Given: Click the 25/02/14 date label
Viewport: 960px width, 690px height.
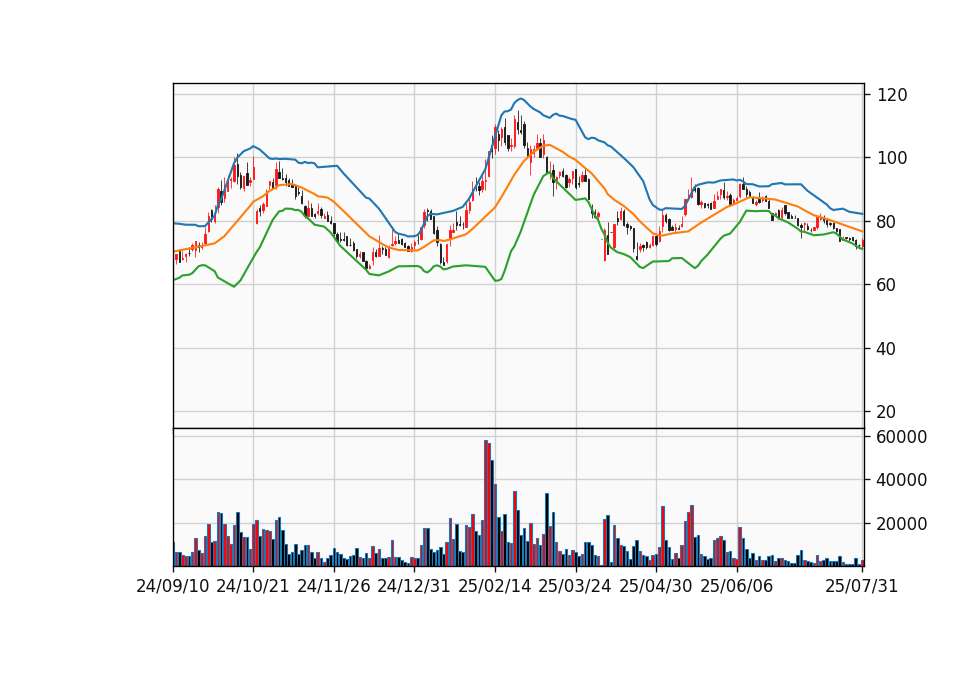Looking at the screenshot, I should click(495, 586).
